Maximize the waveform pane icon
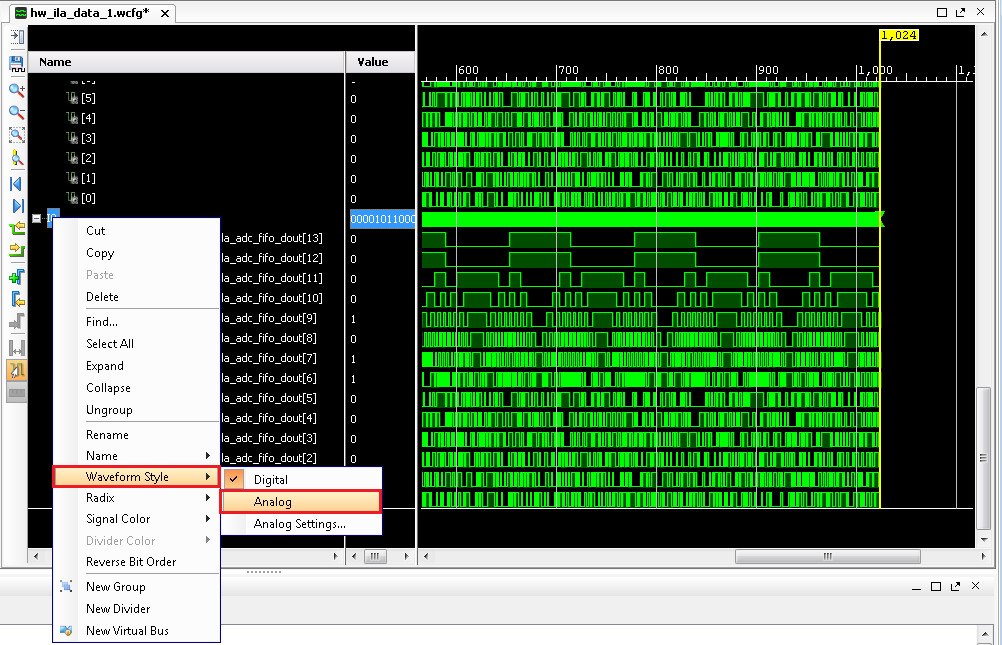Image resolution: width=1002 pixels, height=645 pixels. pyautogui.click(x=942, y=12)
